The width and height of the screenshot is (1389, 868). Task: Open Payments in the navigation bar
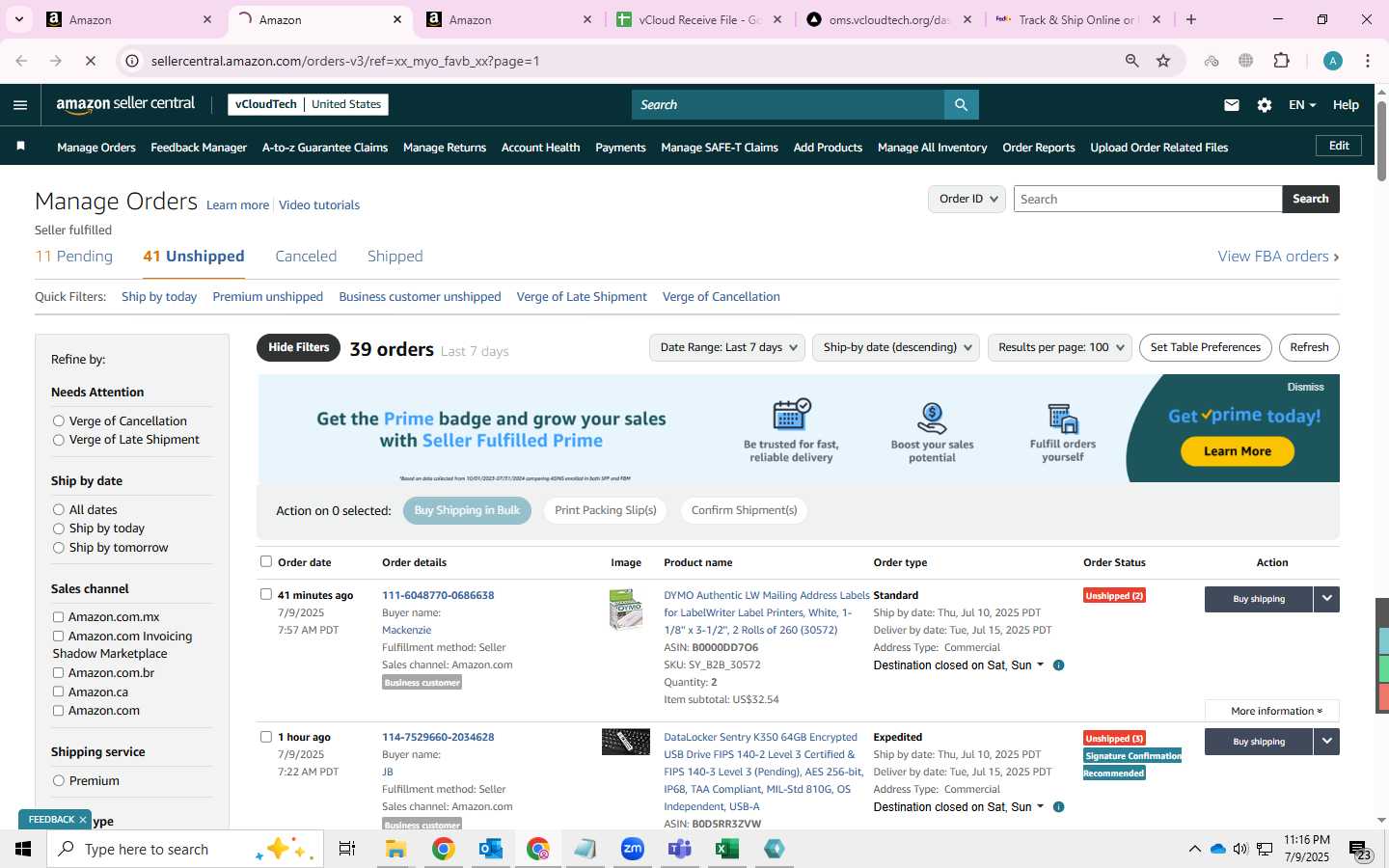(620, 148)
